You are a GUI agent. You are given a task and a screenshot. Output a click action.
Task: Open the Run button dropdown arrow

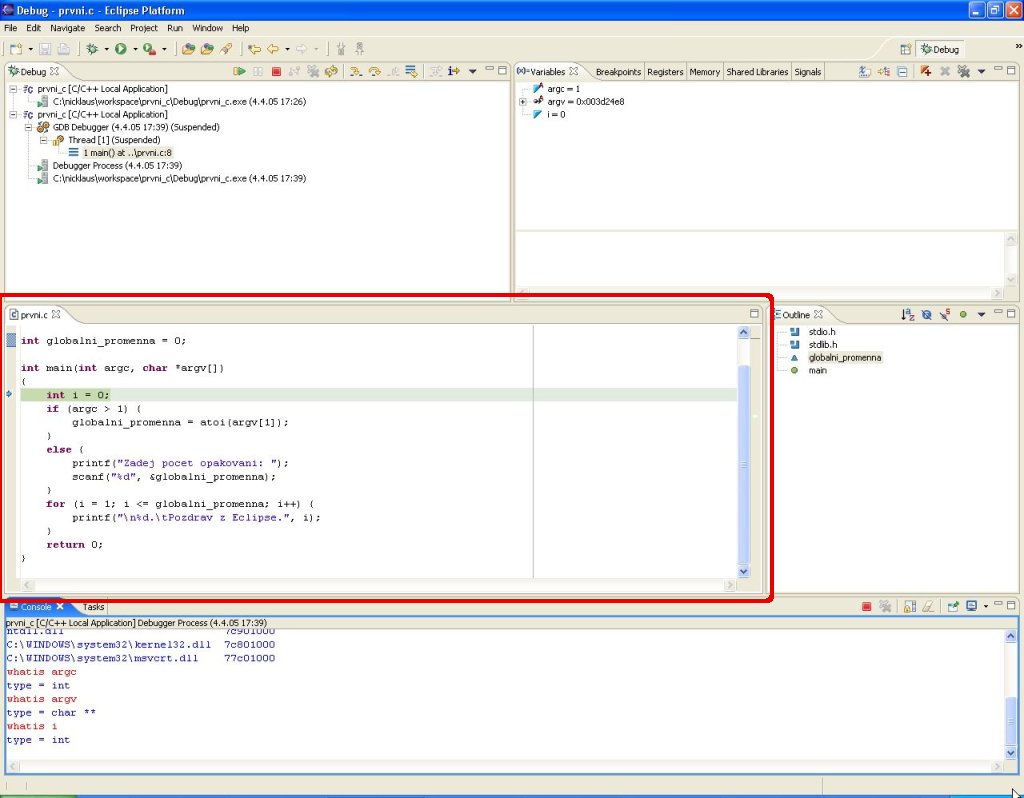(x=134, y=48)
